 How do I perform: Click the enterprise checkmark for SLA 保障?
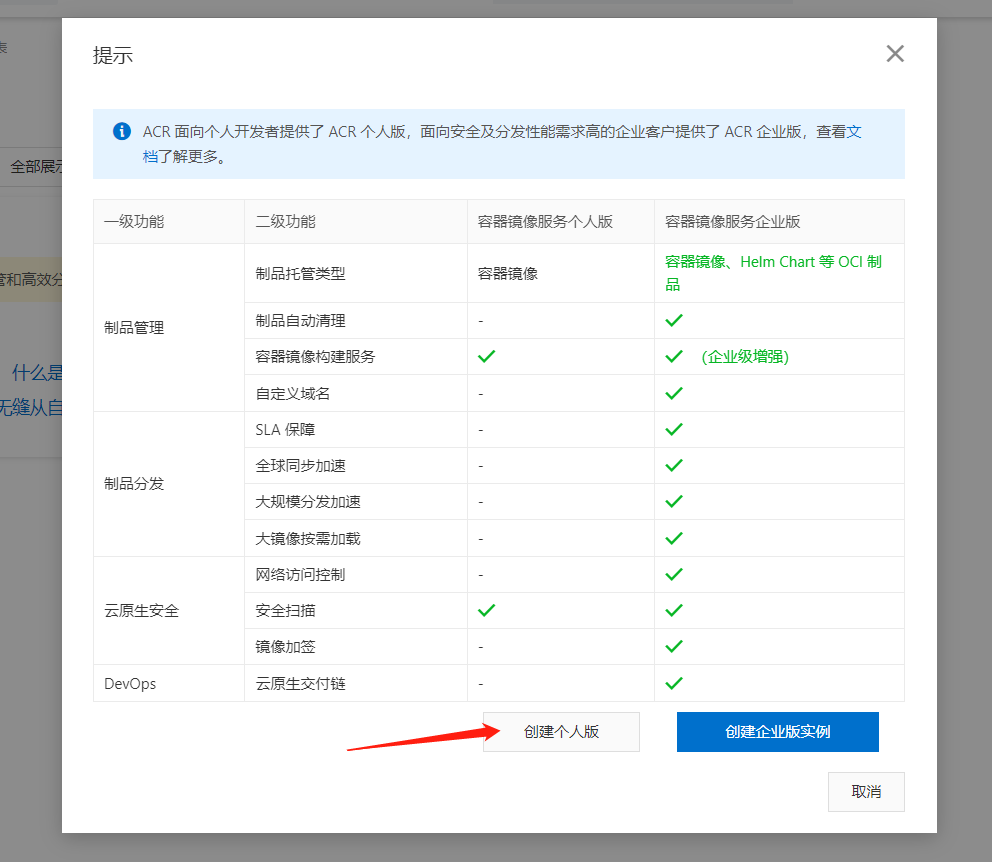coord(674,429)
